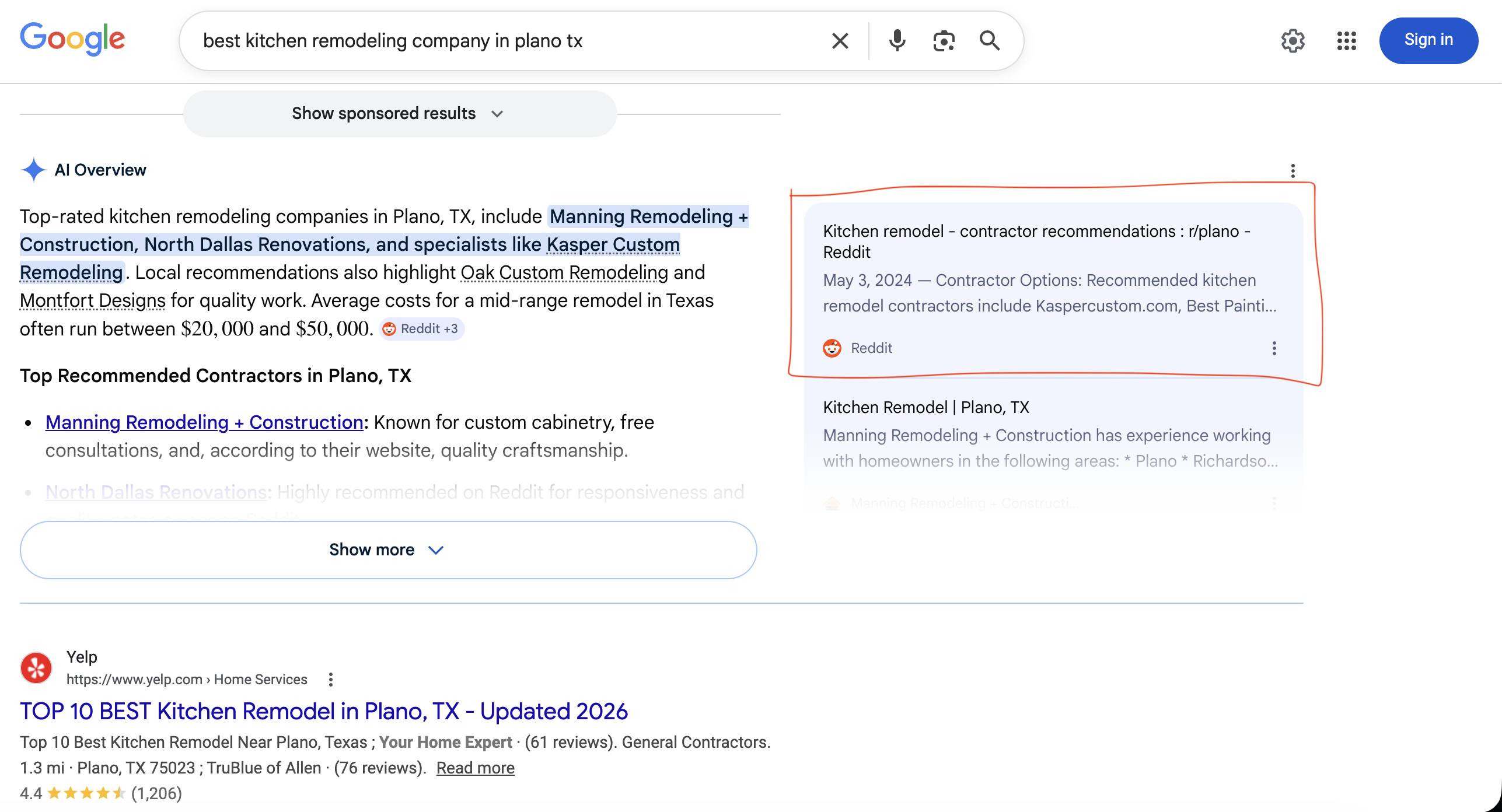Click the Sign in button

coord(1428,40)
